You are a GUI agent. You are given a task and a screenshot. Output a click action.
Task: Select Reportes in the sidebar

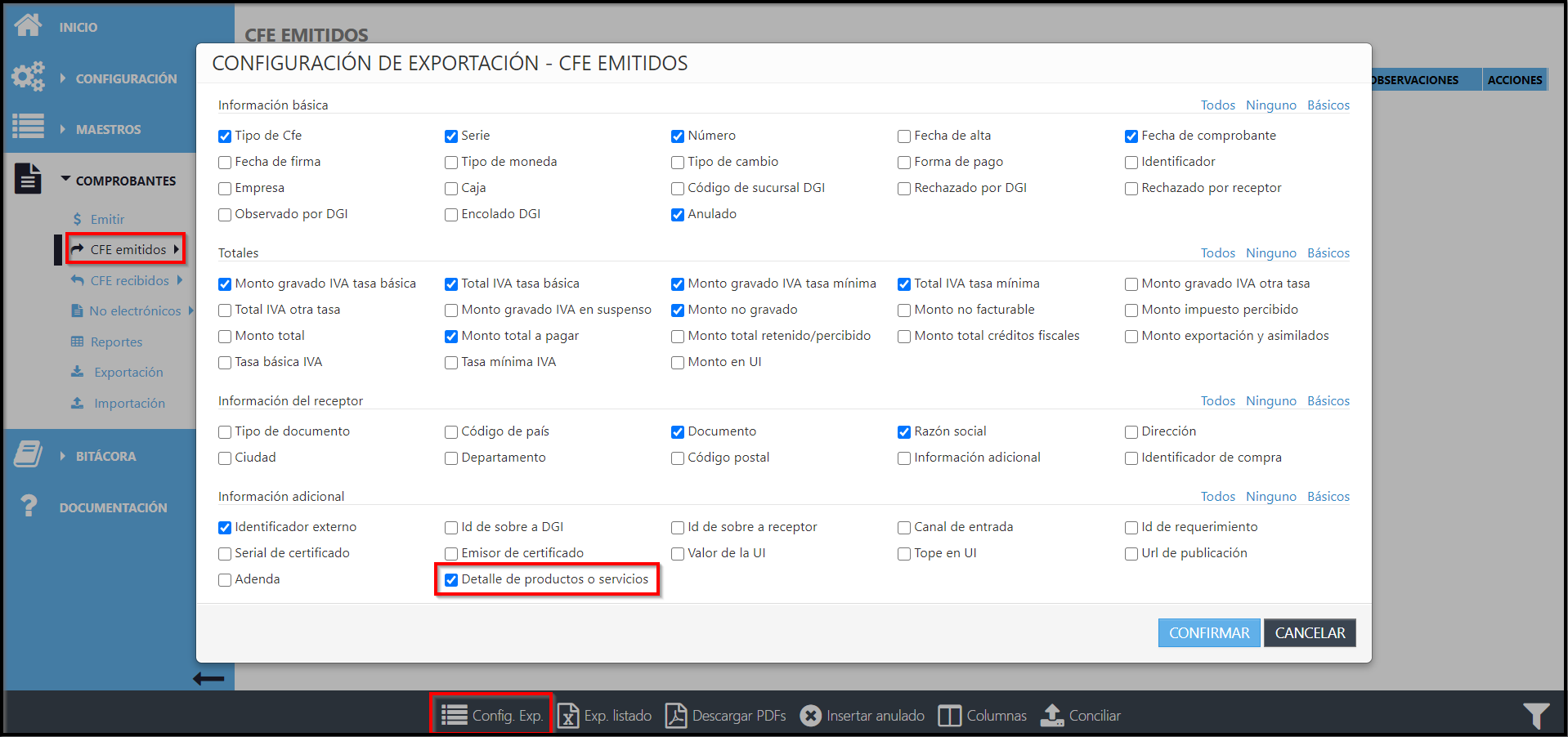pos(116,342)
